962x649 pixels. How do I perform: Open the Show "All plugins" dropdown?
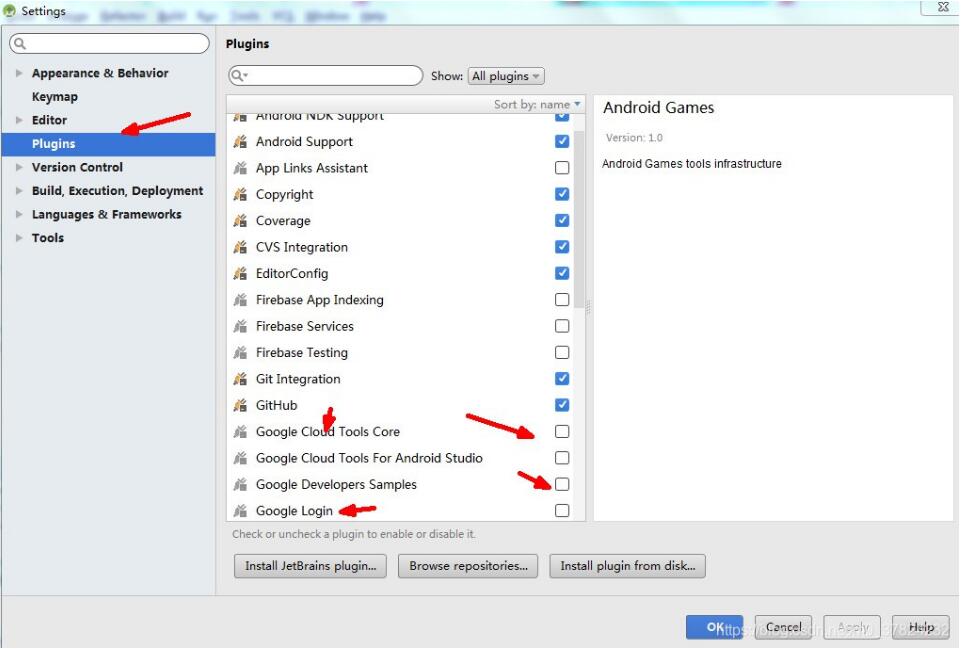[506, 75]
